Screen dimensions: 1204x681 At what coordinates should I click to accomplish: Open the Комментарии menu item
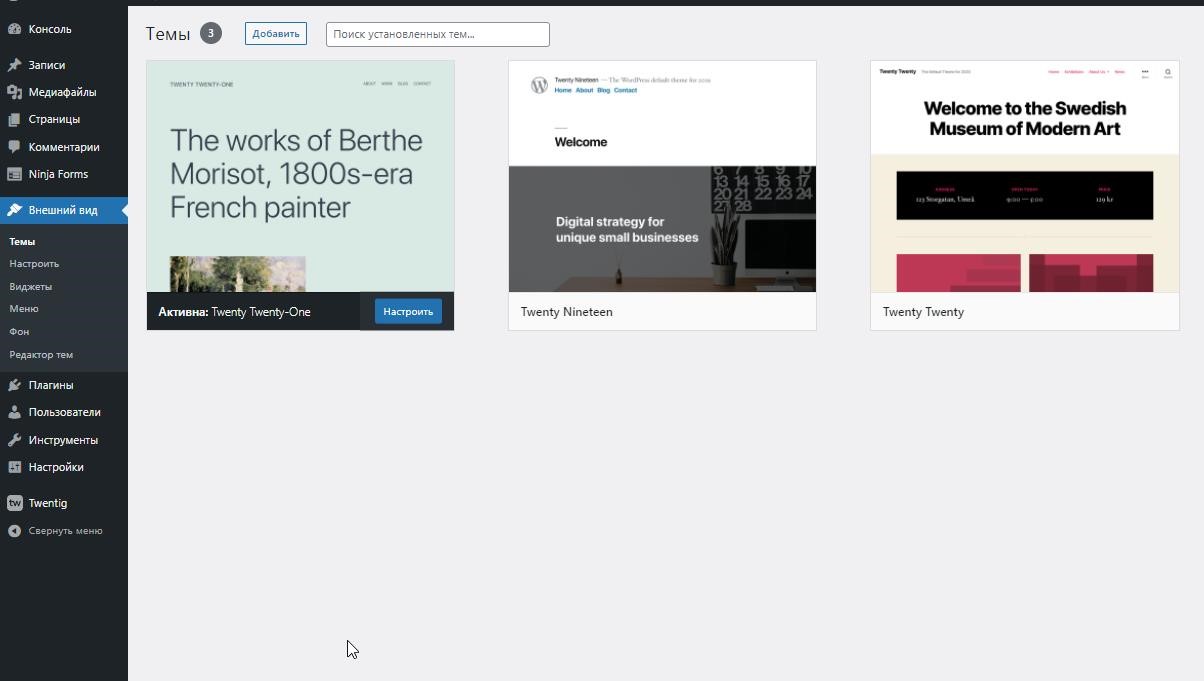coord(64,147)
